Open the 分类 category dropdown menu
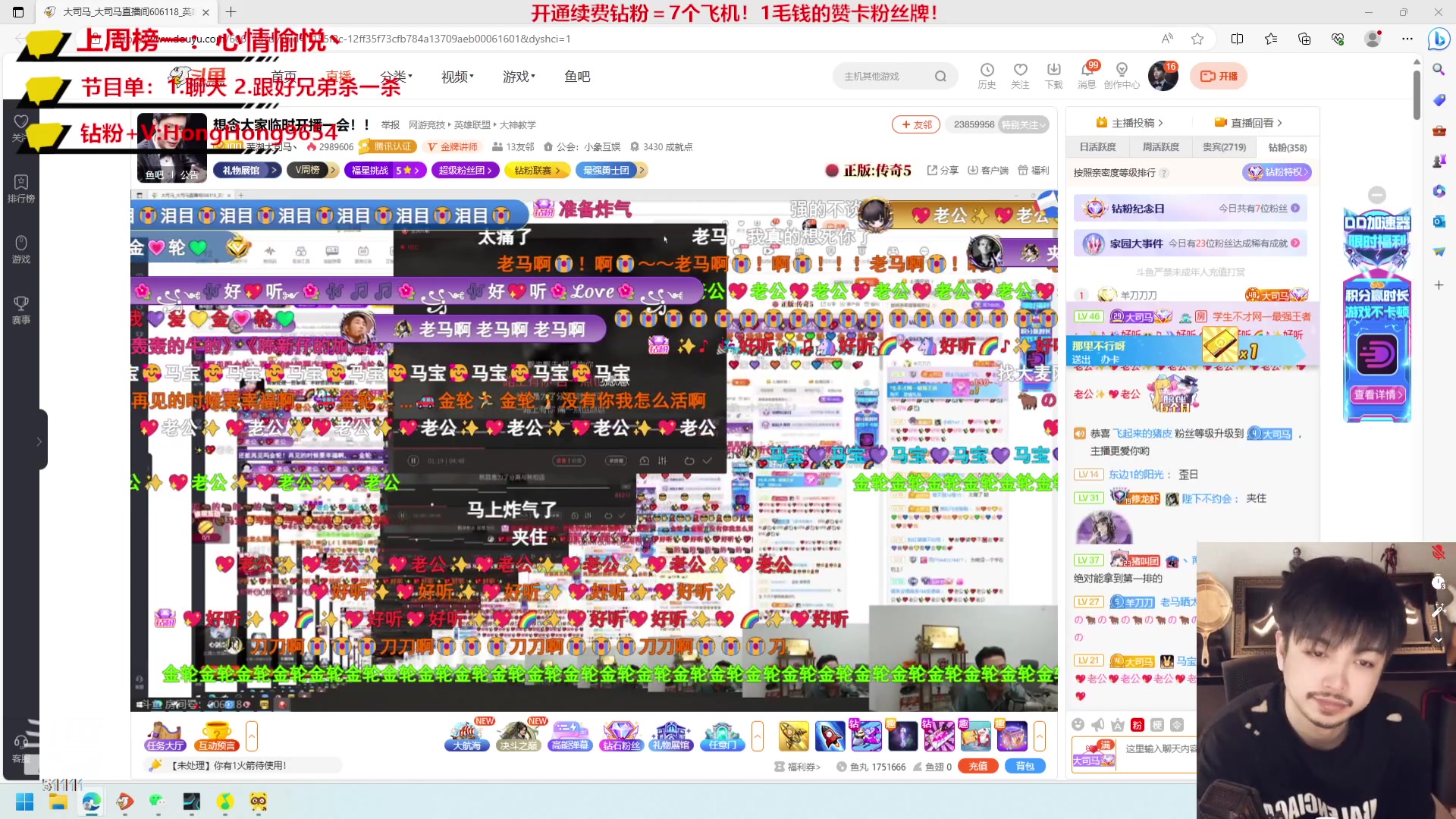1456x819 pixels. tap(396, 77)
